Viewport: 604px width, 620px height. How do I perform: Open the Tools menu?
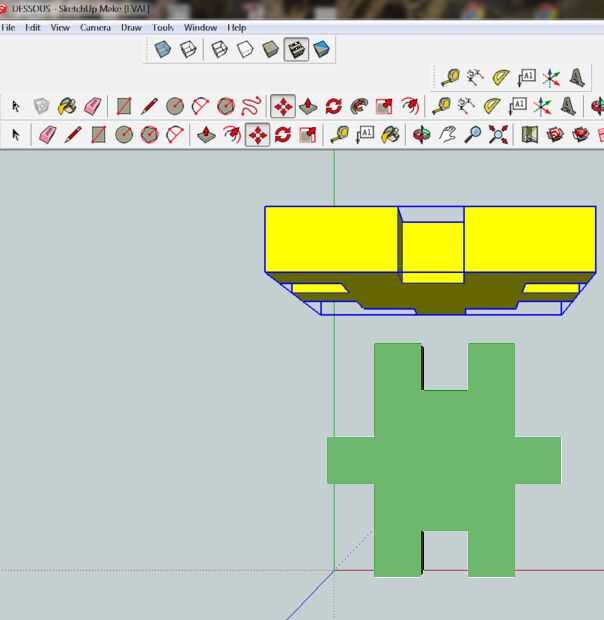[163, 28]
